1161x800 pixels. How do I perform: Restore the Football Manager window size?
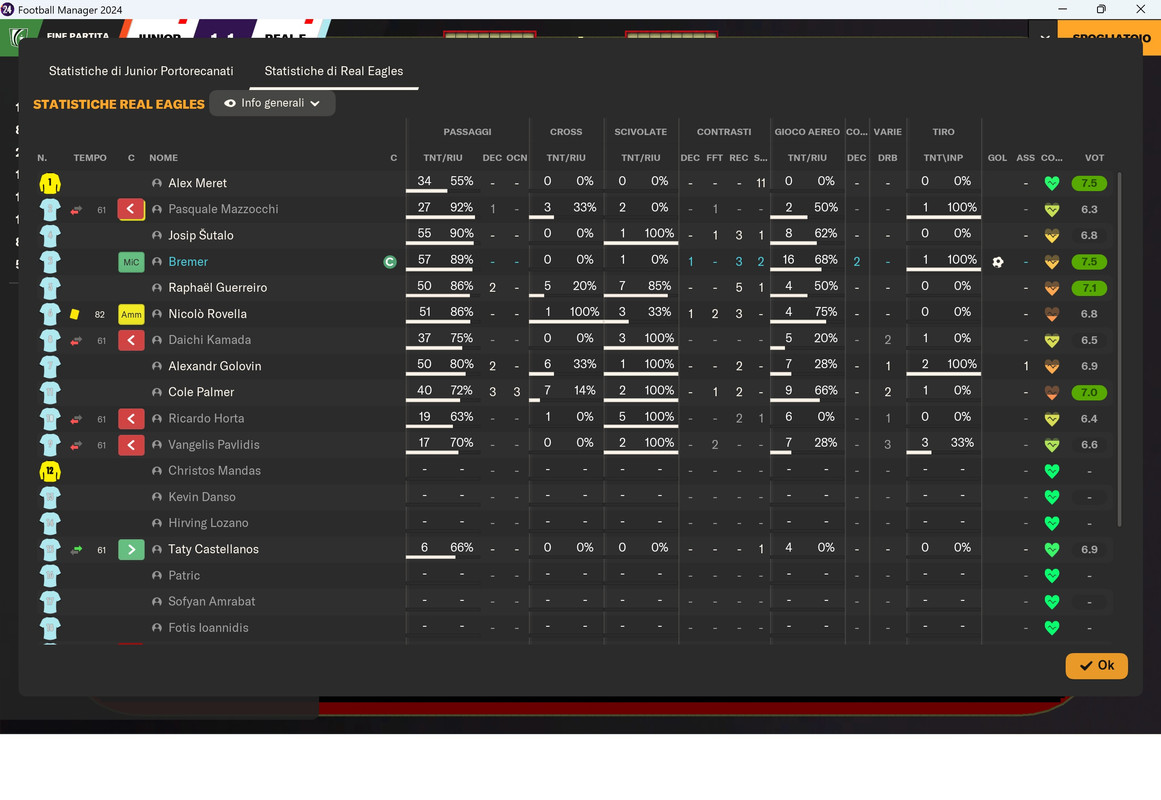pos(1101,9)
